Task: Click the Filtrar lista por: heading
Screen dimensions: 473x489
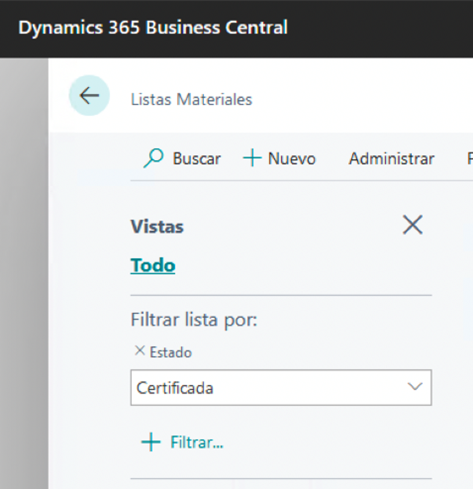Action: (194, 320)
